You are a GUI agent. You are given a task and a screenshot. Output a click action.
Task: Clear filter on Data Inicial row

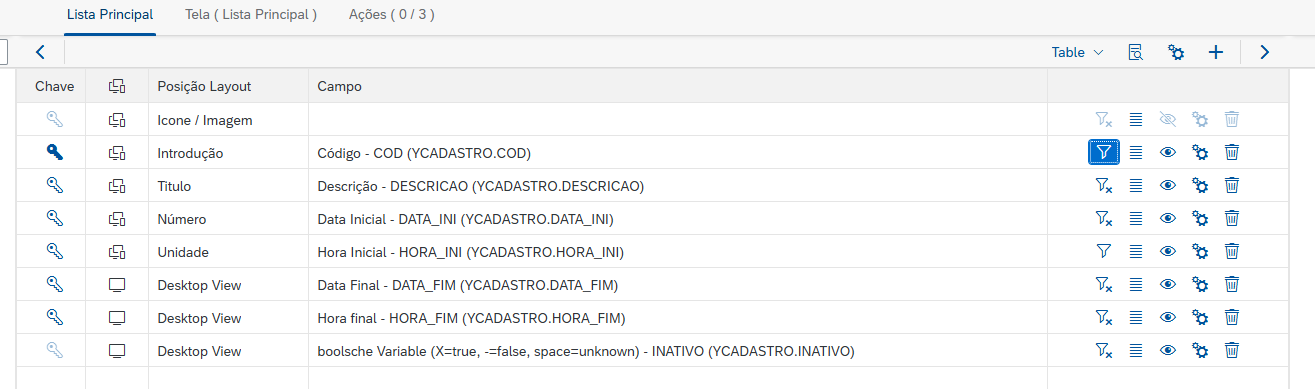click(1104, 219)
